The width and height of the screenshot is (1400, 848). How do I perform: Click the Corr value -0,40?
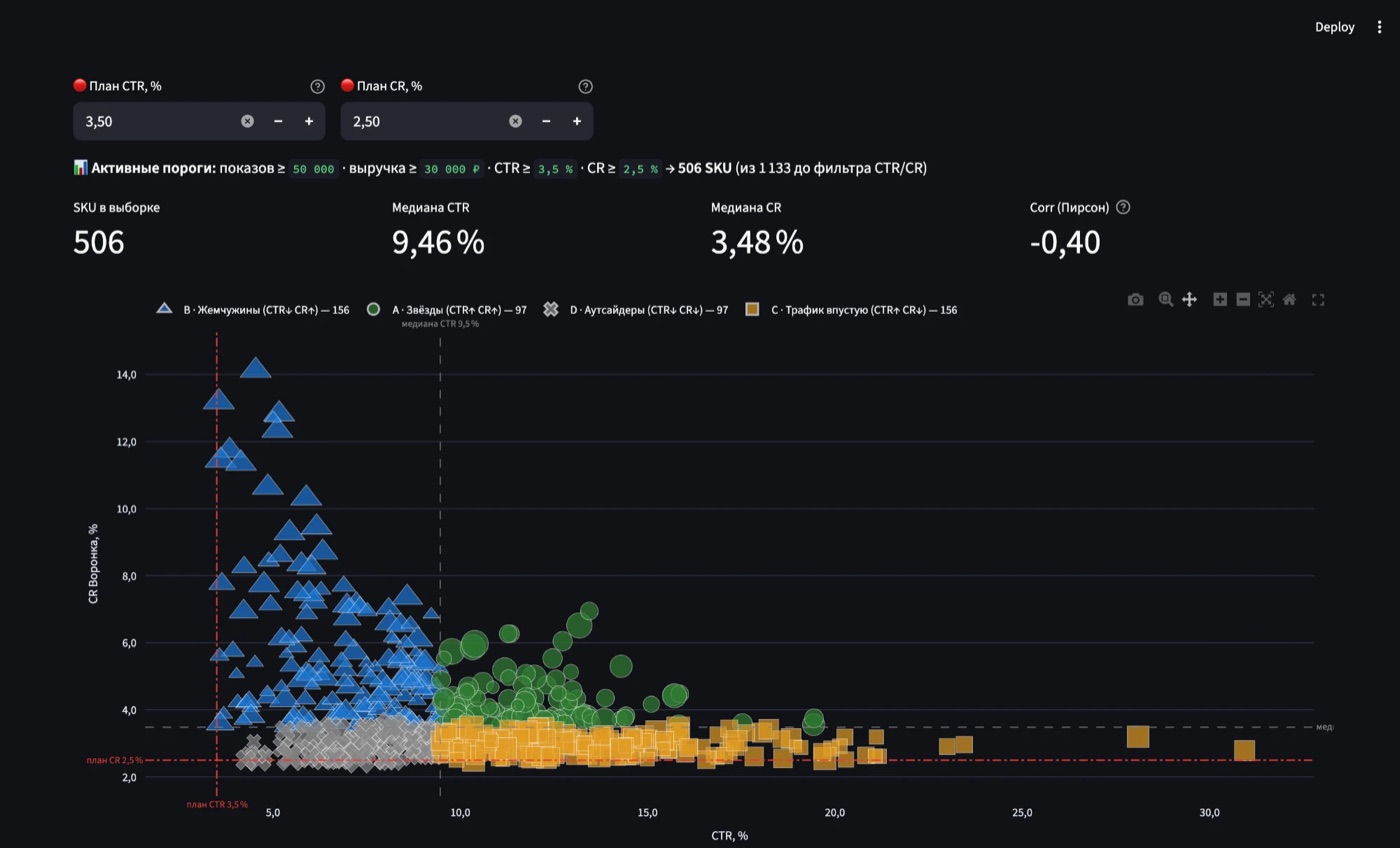[x=1065, y=242]
